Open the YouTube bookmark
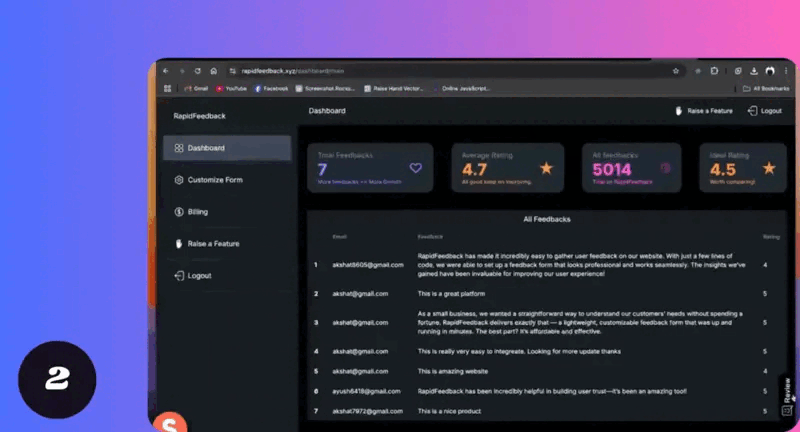 click(x=231, y=89)
